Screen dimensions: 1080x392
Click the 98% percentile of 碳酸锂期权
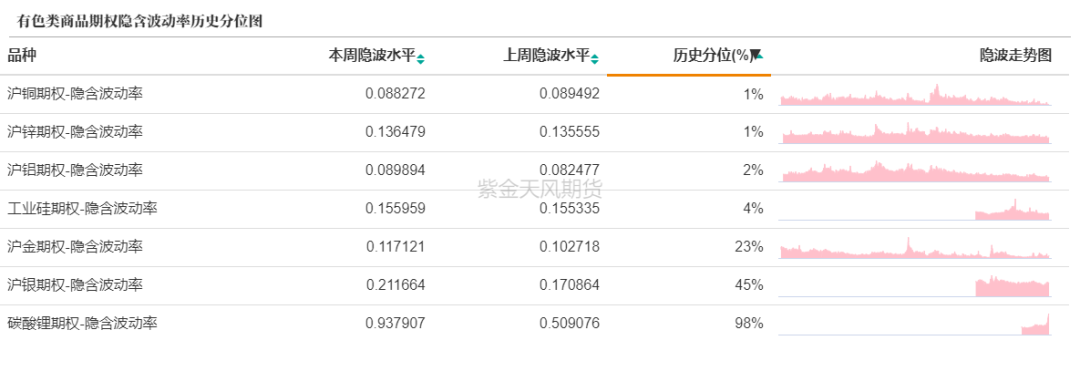coord(749,322)
